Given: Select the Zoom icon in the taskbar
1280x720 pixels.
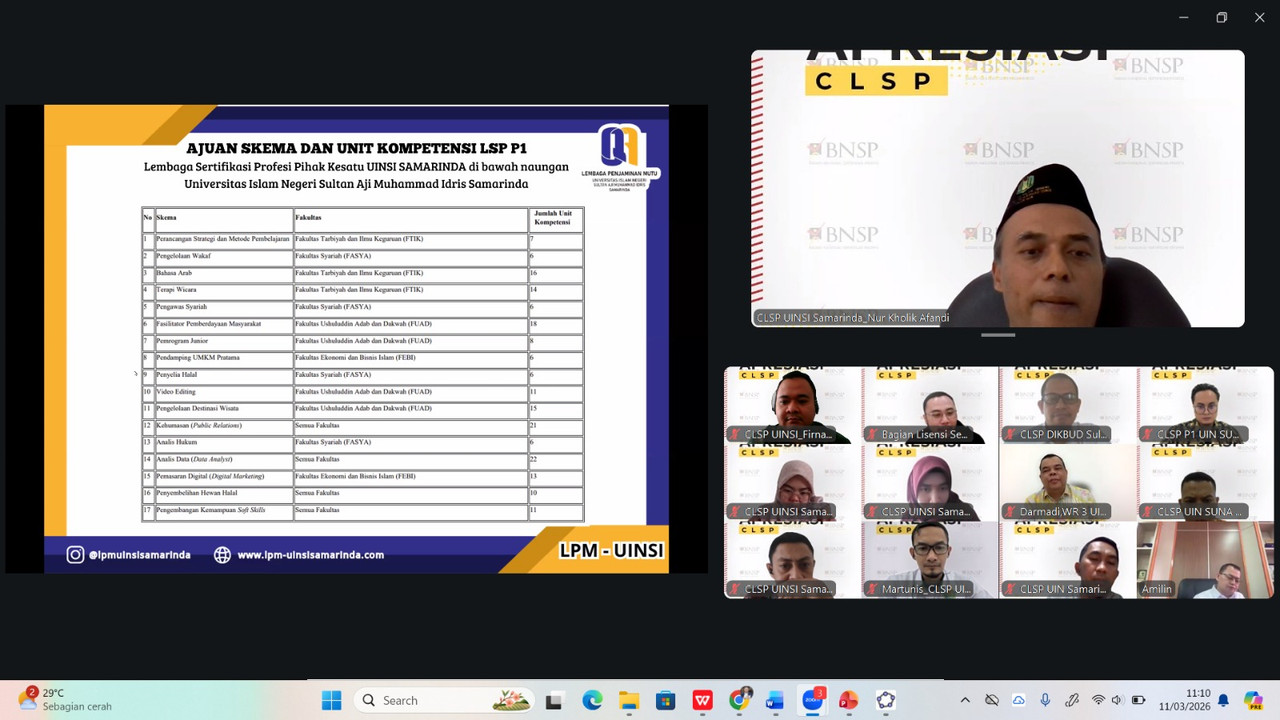Looking at the screenshot, I should tap(812, 700).
